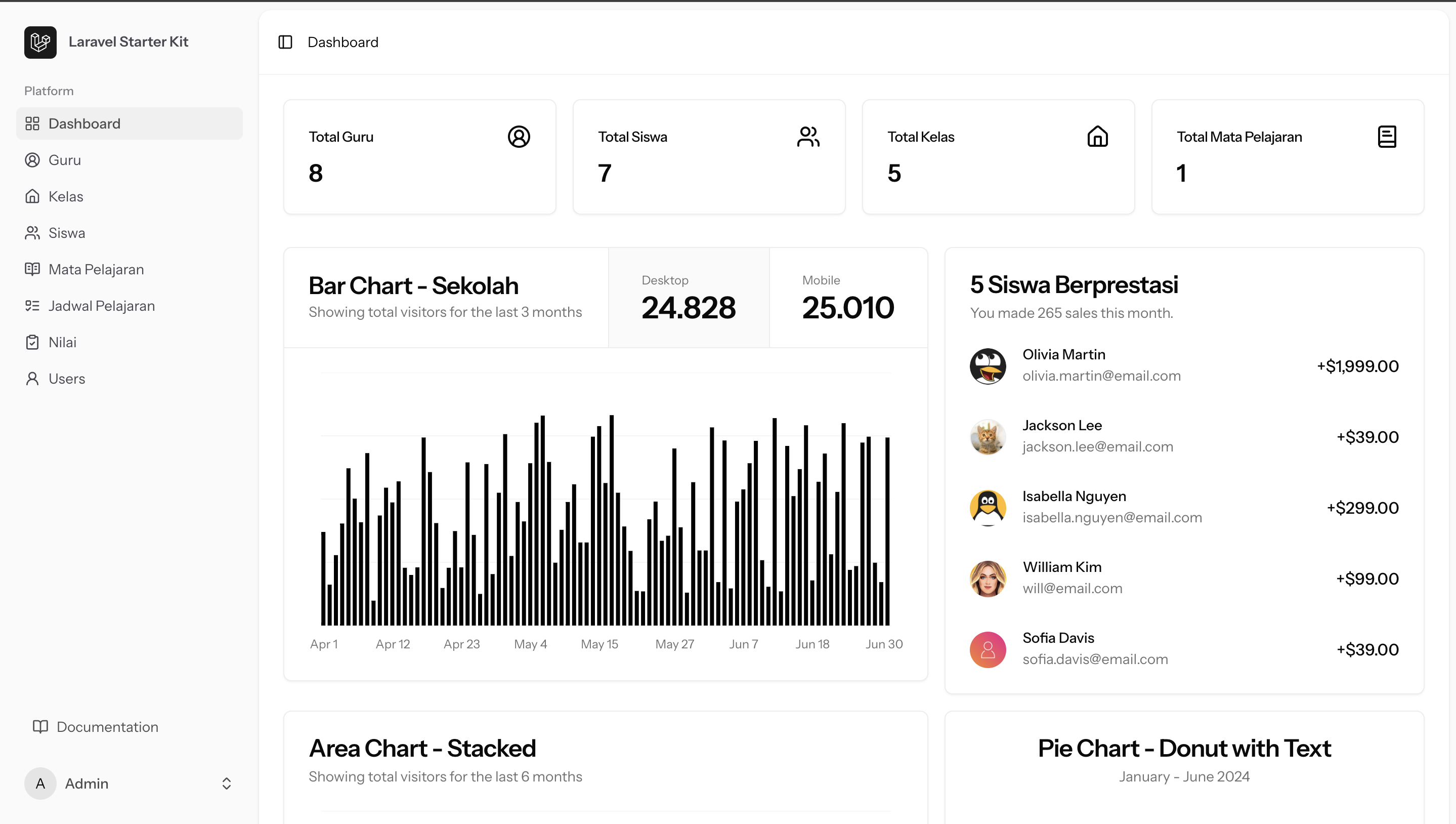Viewport: 1456px width, 824px height.
Task: Click Olivia Martin's penguin avatar
Action: (x=988, y=365)
